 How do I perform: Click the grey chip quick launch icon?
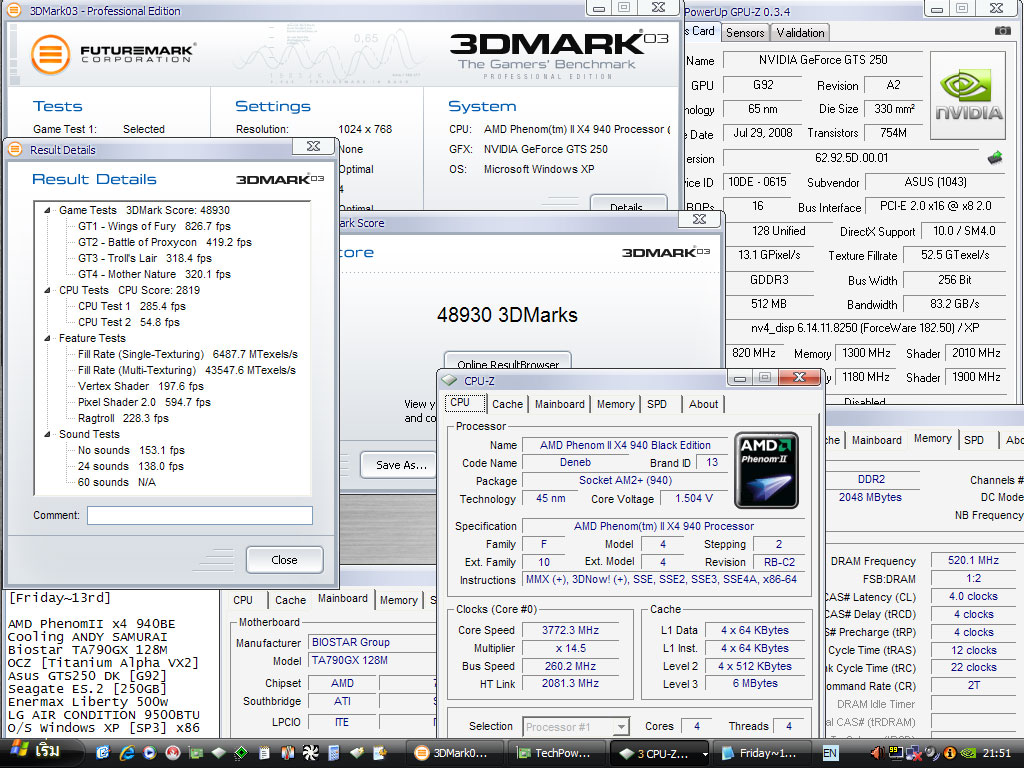(x=218, y=752)
